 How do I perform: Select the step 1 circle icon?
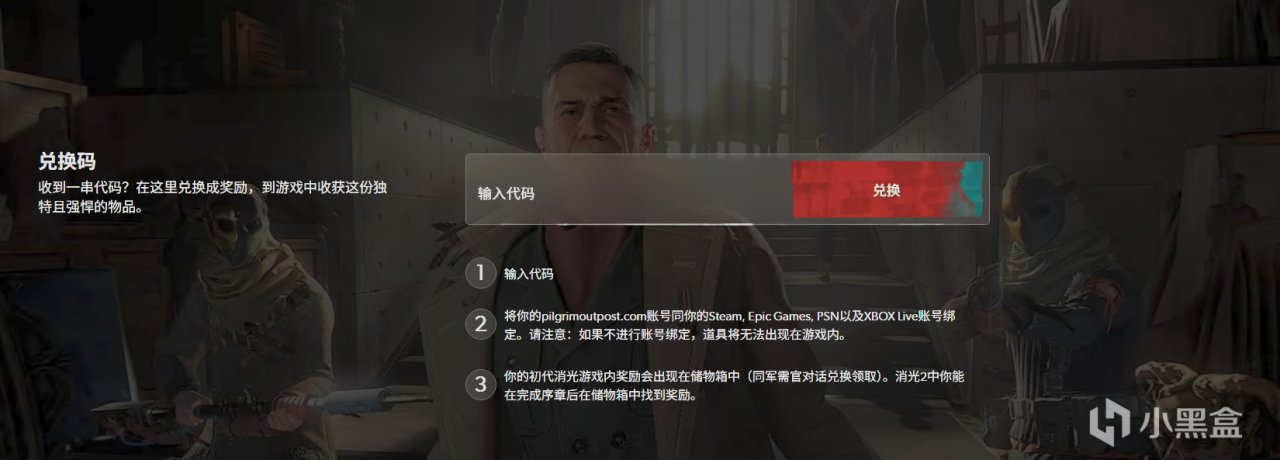481,273
